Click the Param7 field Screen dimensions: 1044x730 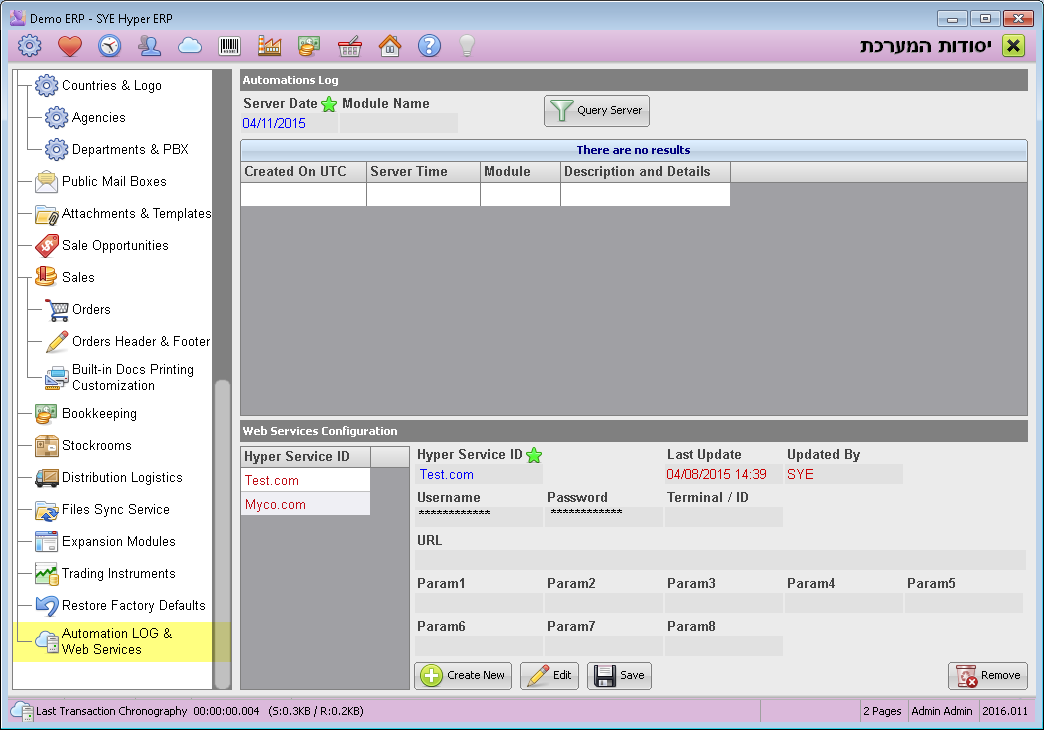(x=604, y=646)
